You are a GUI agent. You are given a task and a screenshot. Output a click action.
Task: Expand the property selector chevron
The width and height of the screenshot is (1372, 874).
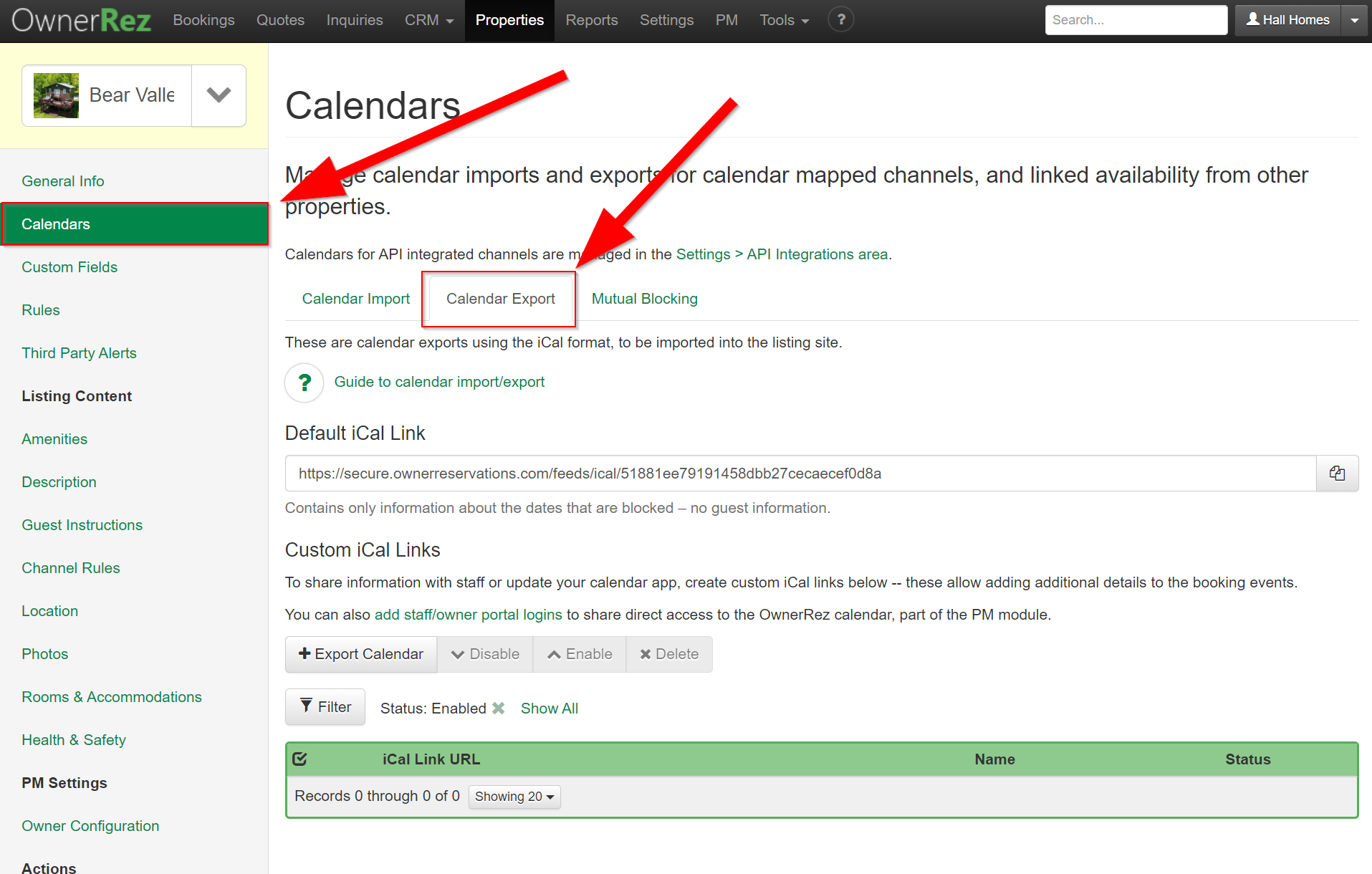(219, 95)
